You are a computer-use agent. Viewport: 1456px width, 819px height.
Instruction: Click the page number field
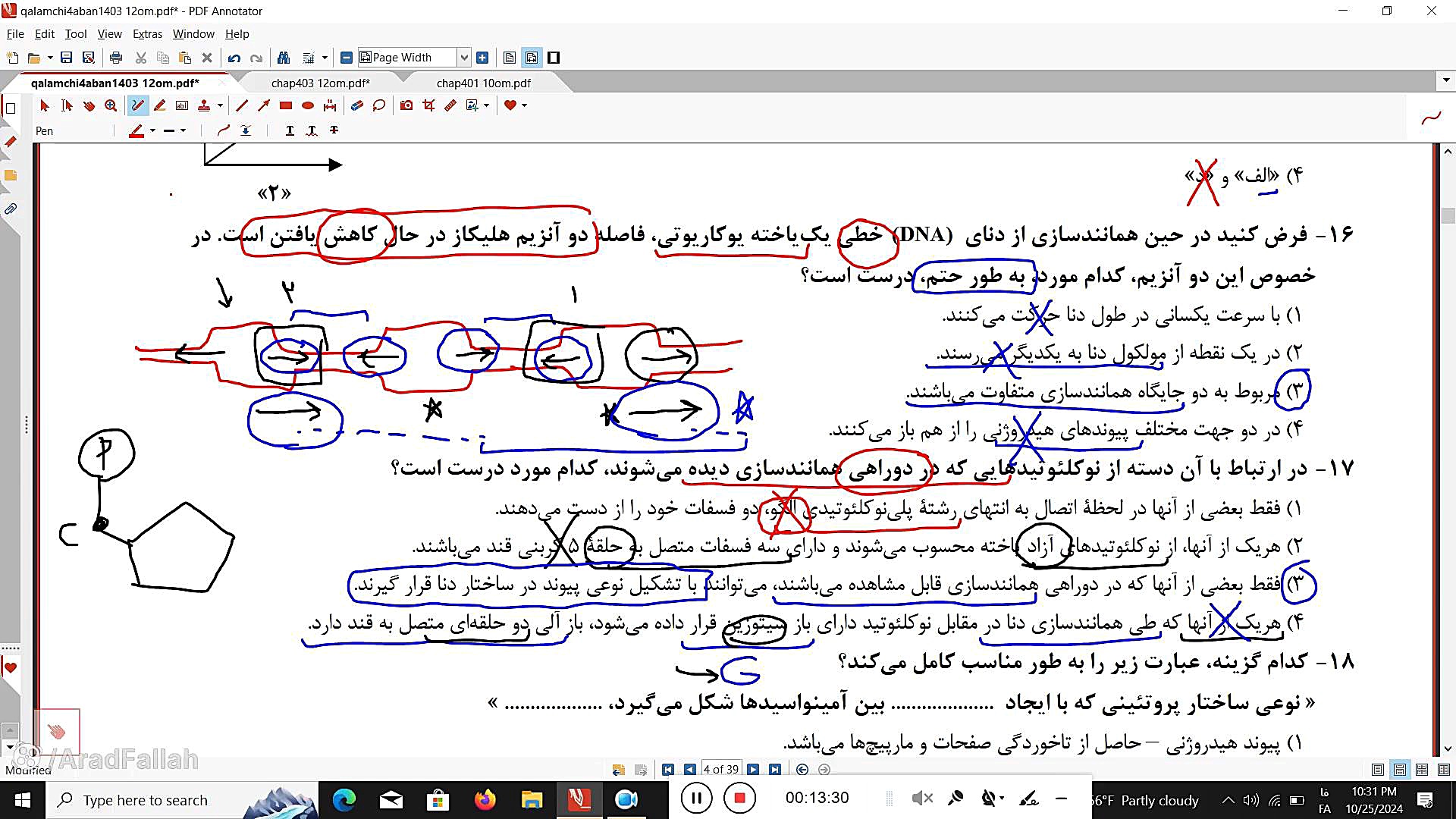click(x=720, y=769)
